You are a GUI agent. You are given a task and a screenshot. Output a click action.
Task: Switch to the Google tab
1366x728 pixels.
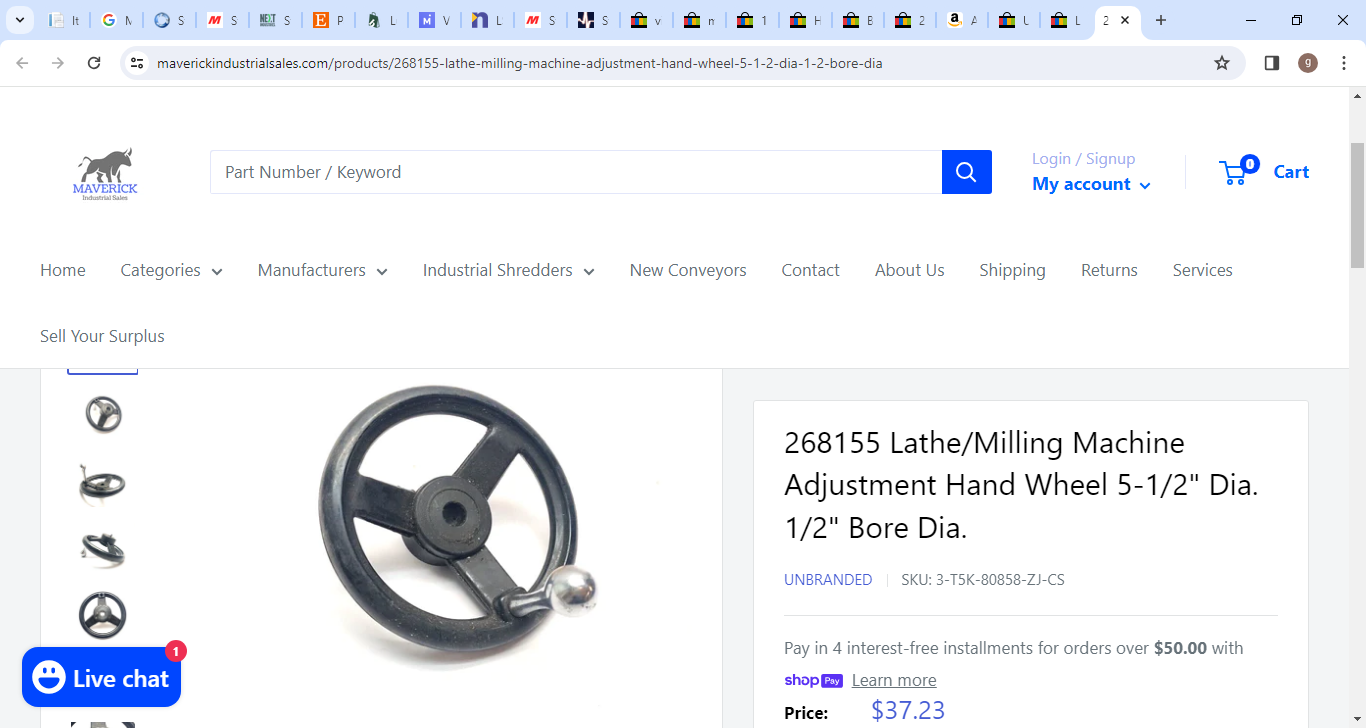[x=116, y=20]
